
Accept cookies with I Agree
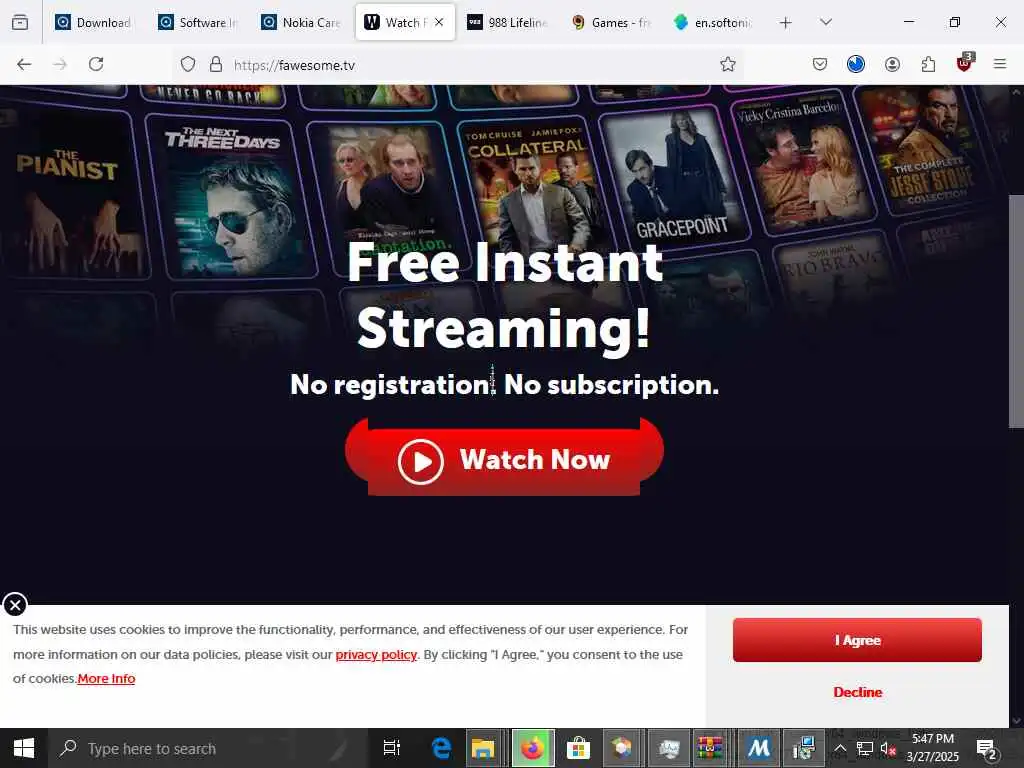[857, 640]
